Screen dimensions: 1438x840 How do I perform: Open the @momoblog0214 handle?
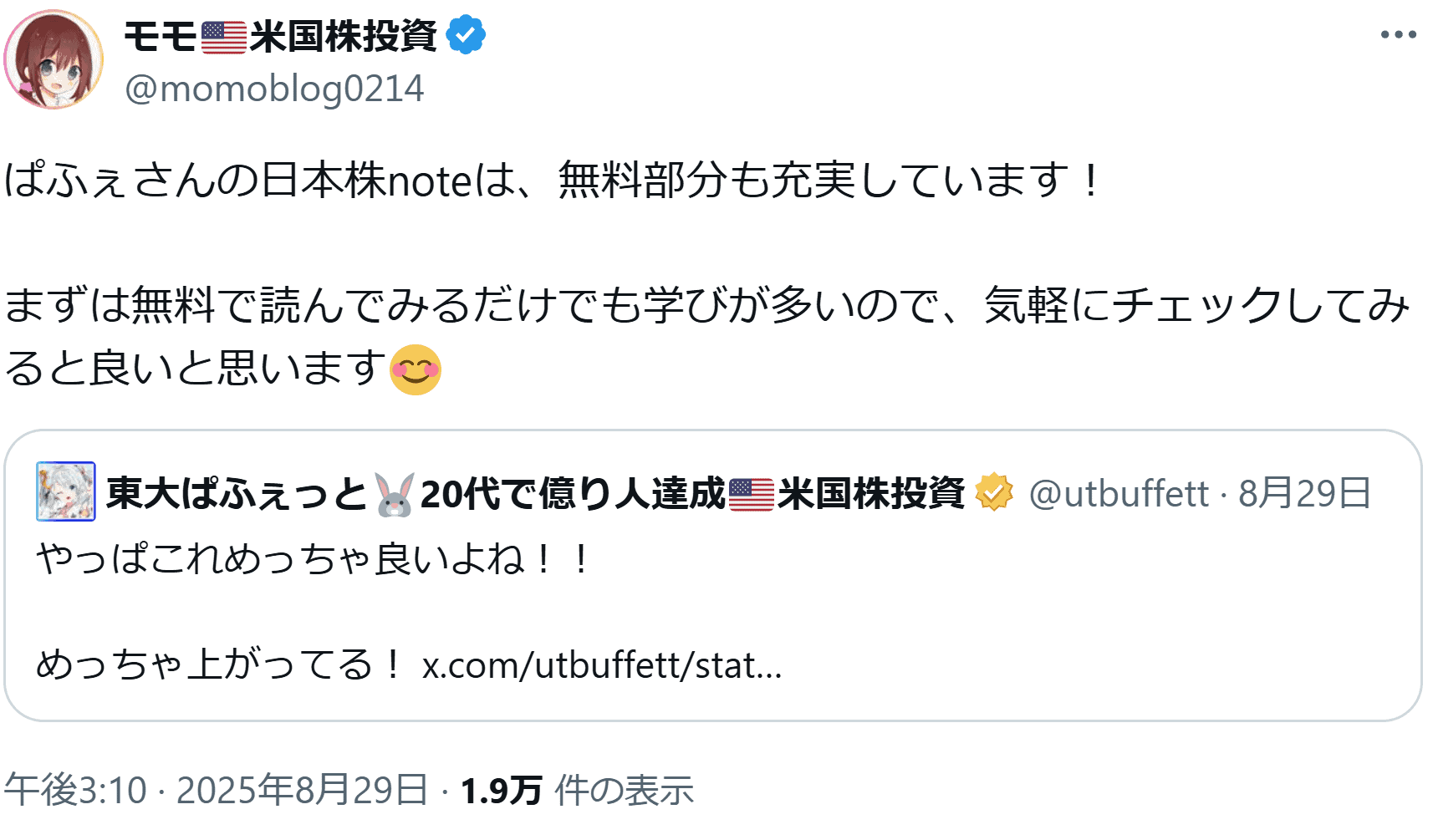[x=274, y=89]
